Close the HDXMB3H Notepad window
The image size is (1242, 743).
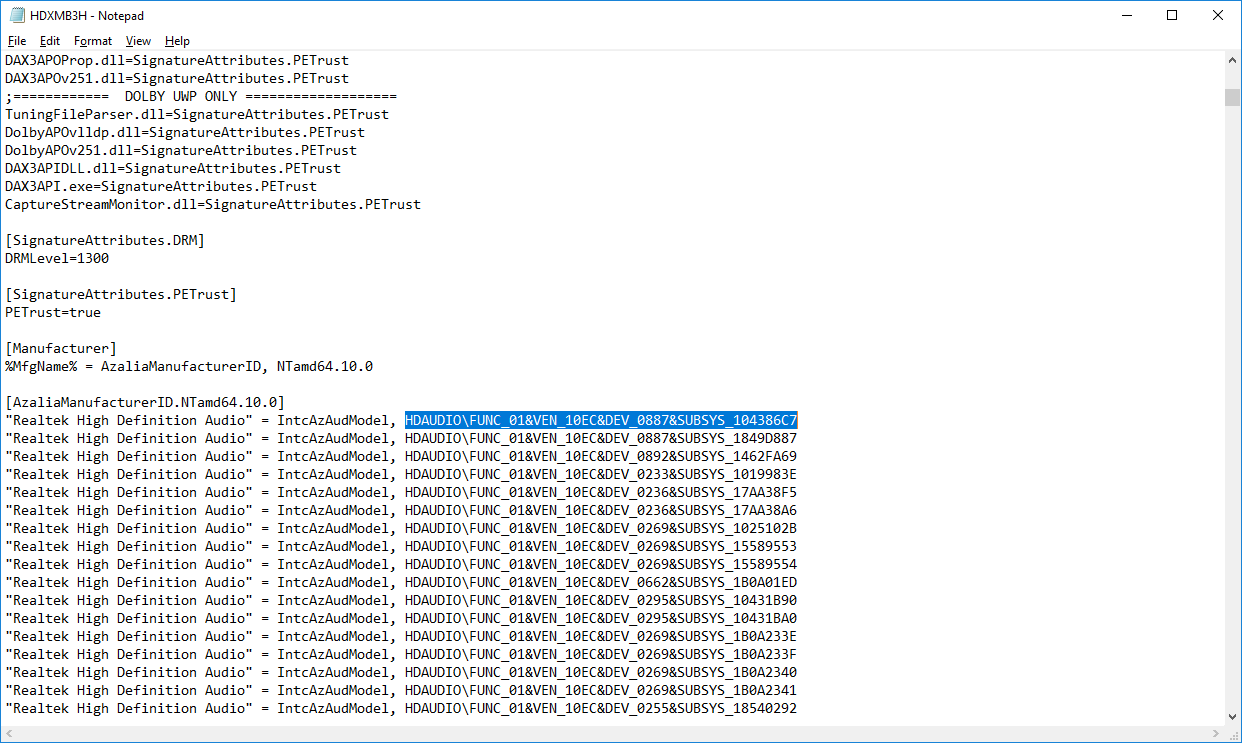[1218, 16]
